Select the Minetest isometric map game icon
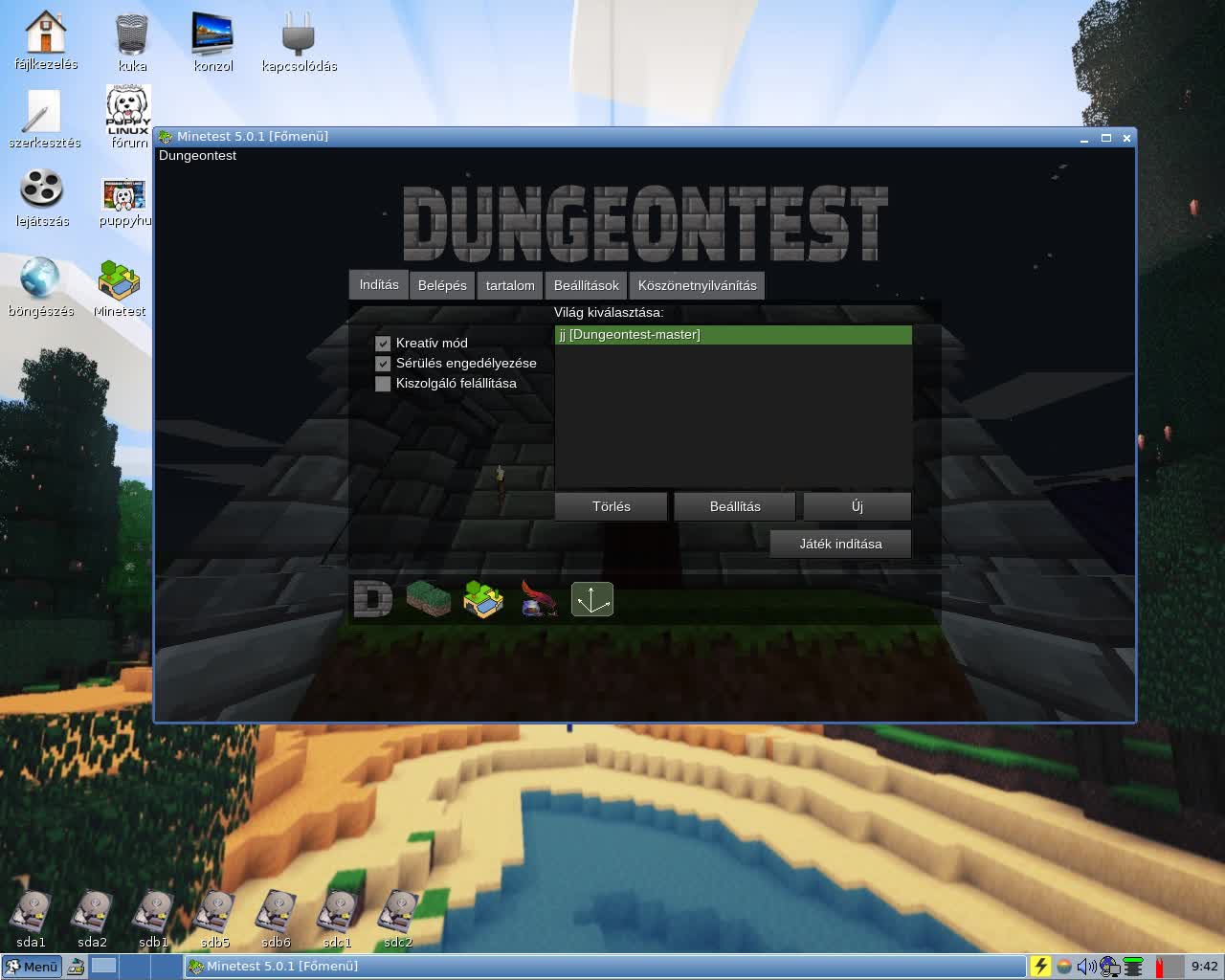This screenshot has width=1225, height=980. tap(483, 599)
